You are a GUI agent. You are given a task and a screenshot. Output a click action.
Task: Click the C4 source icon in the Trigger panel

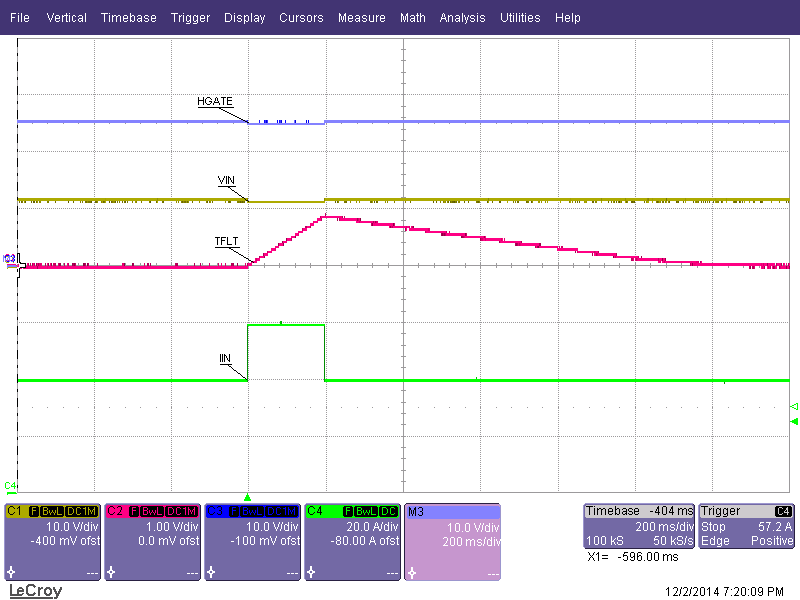tap(785, 510)
